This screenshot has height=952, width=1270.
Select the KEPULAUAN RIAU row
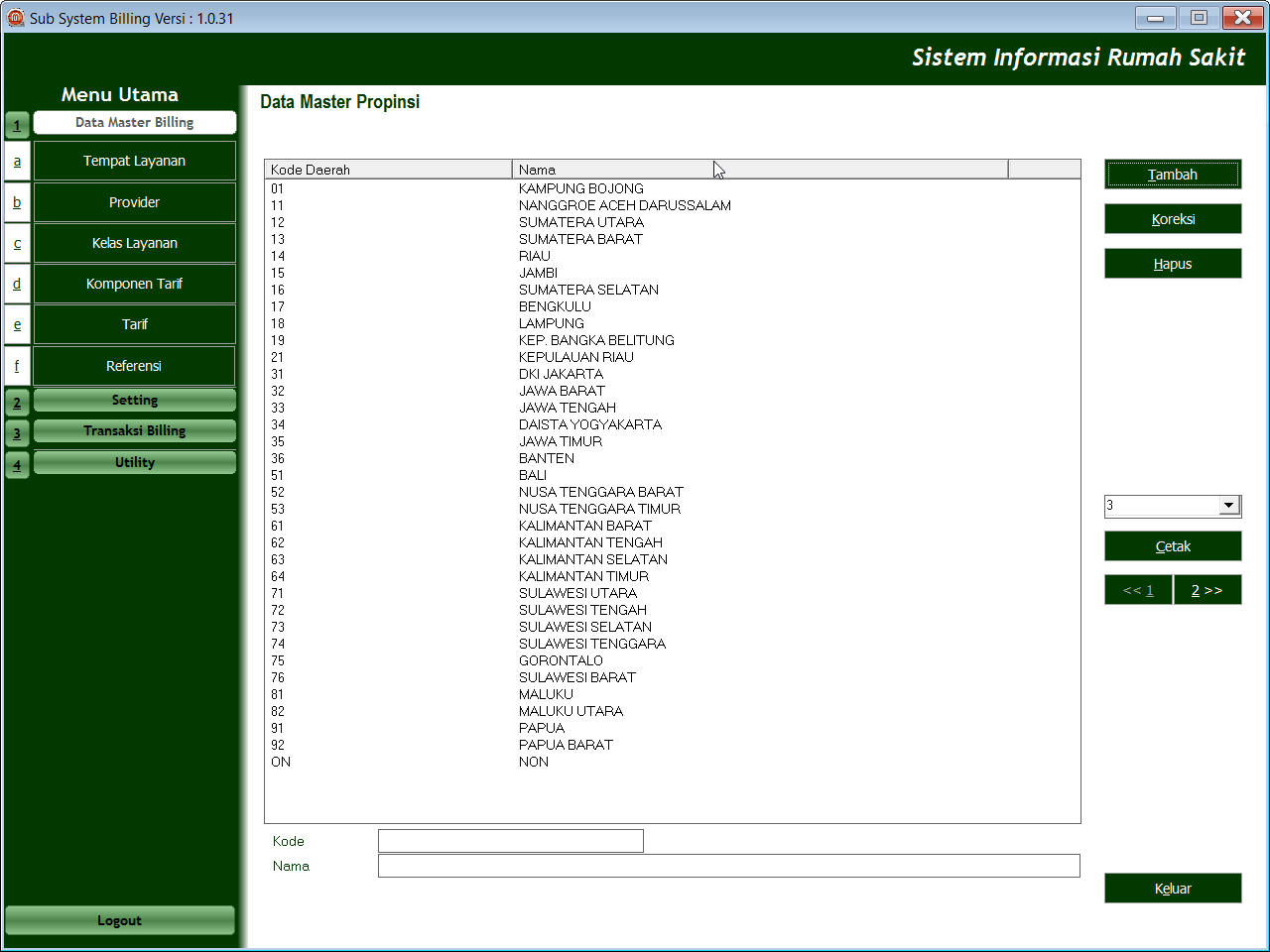(672, 357)
